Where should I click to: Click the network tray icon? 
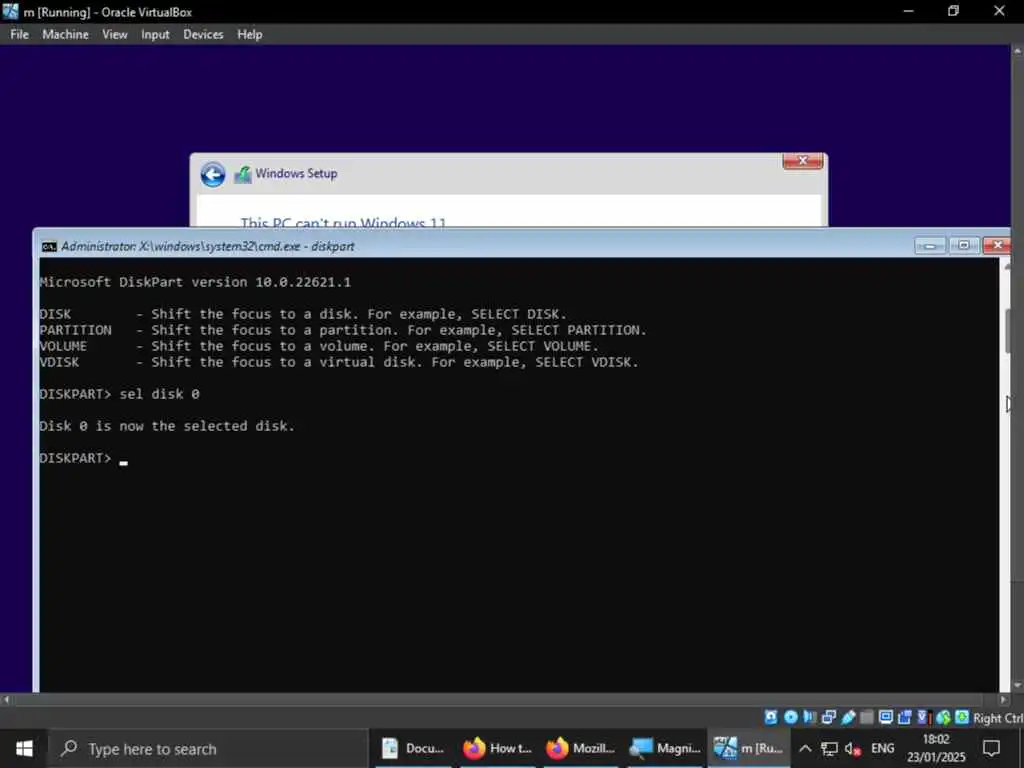pyautogui.click(x=829, y=748)
